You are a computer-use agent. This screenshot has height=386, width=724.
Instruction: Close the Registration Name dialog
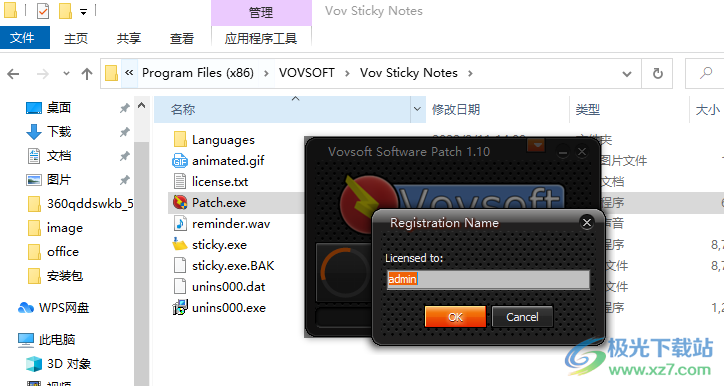tap(586, 223)
